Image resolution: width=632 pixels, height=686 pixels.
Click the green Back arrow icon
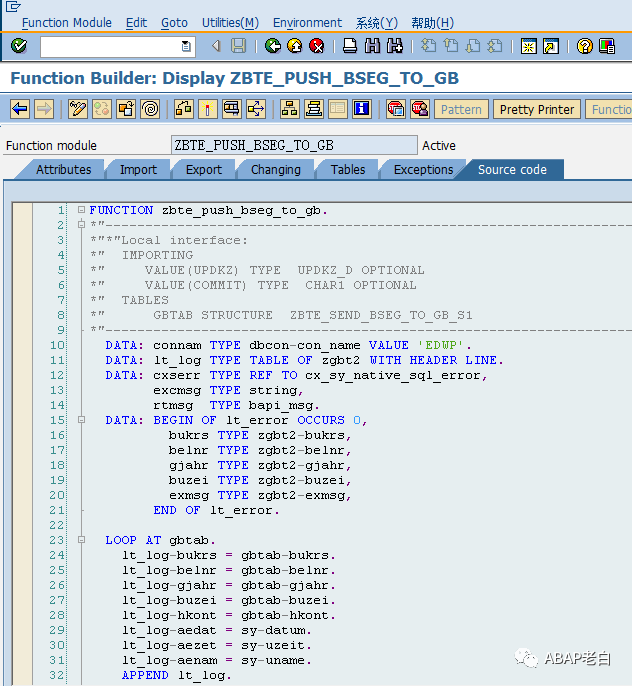(273, 46)
